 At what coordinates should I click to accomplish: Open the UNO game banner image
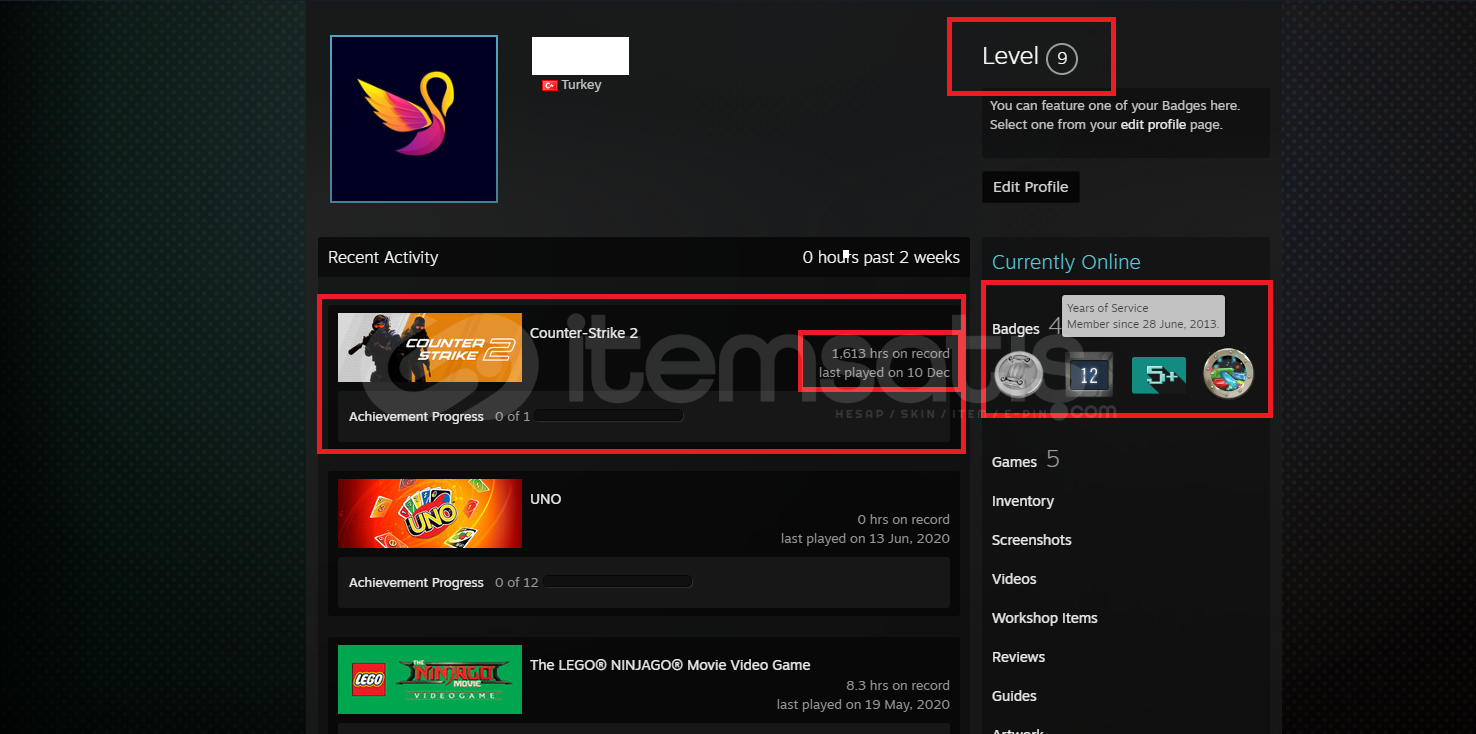pyautogui.click(x=430, y=513)
